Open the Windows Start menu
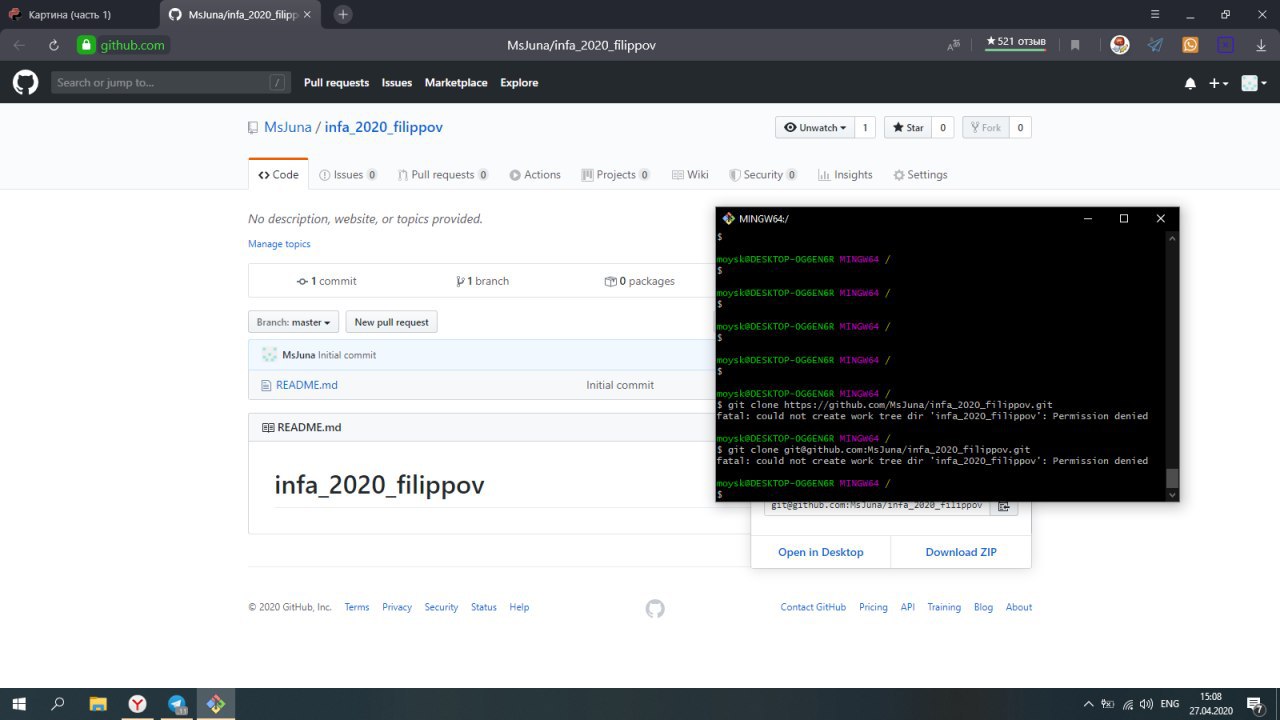1280x720 pixels. (x=19, y=704)
